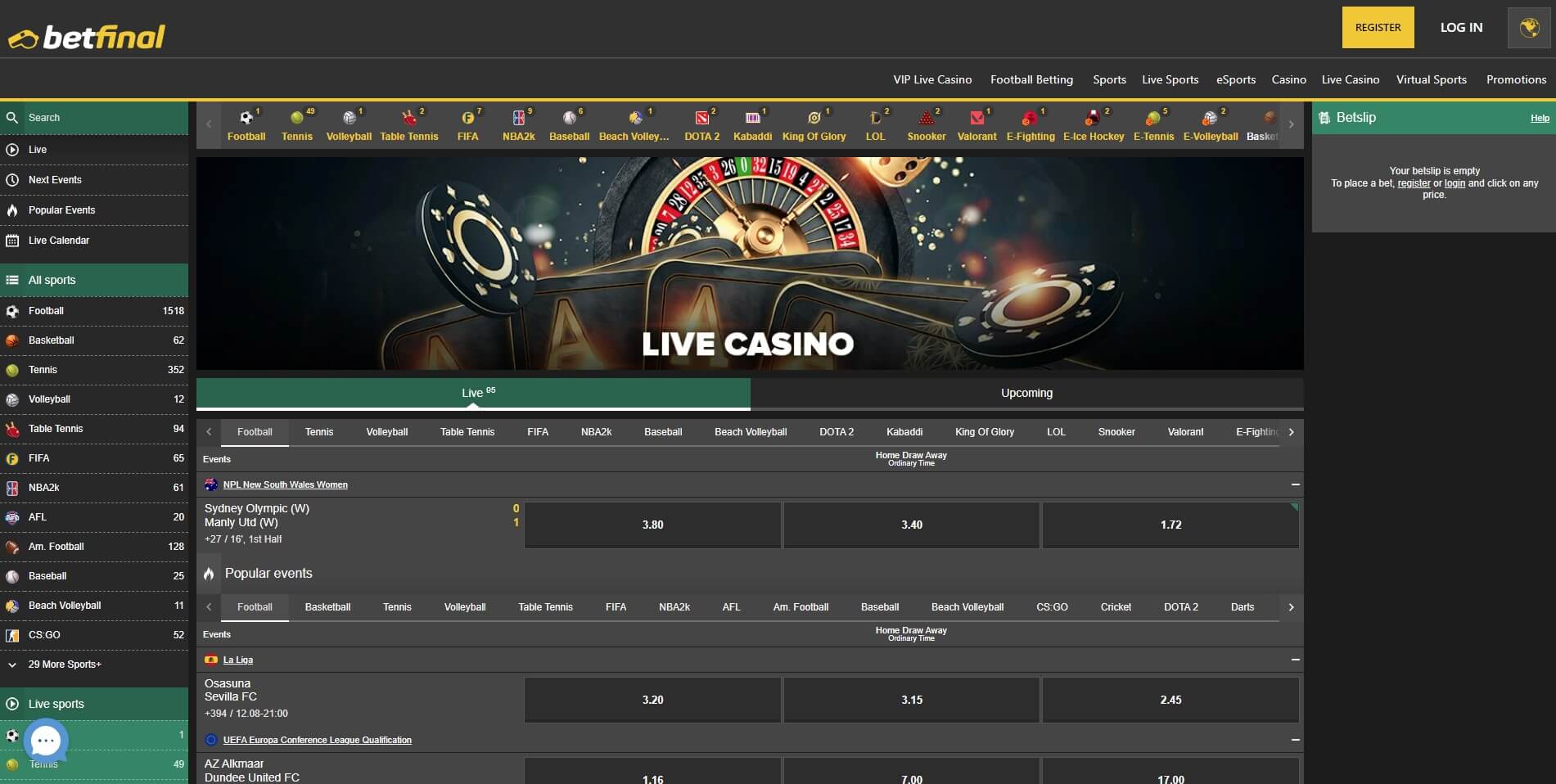Bet 3.80 on Sydney Olympic home
This screenshot has width=1556, height=784.
(x=652, y=525)
